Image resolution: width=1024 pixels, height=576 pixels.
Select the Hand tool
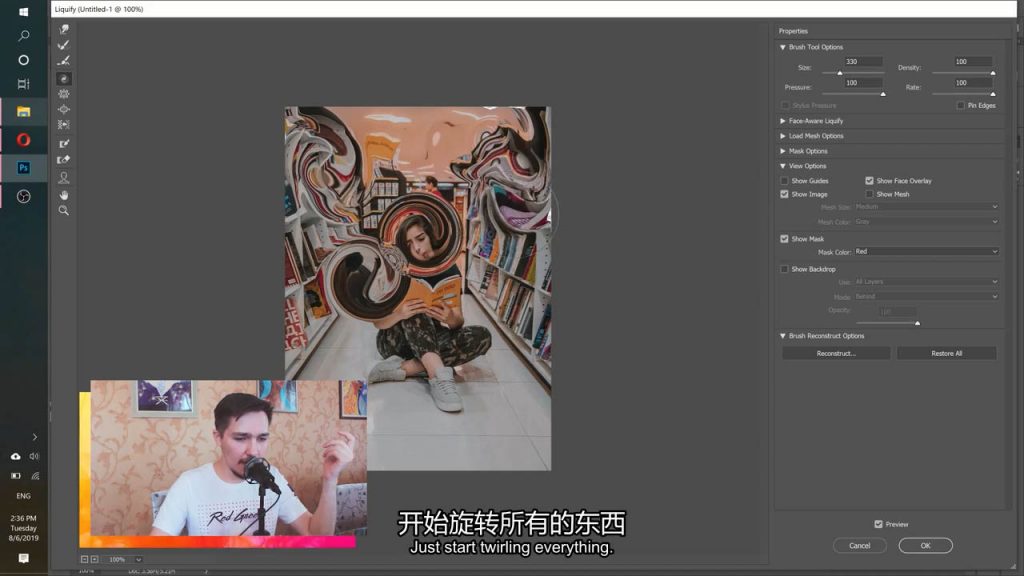(x=63, y=195)
